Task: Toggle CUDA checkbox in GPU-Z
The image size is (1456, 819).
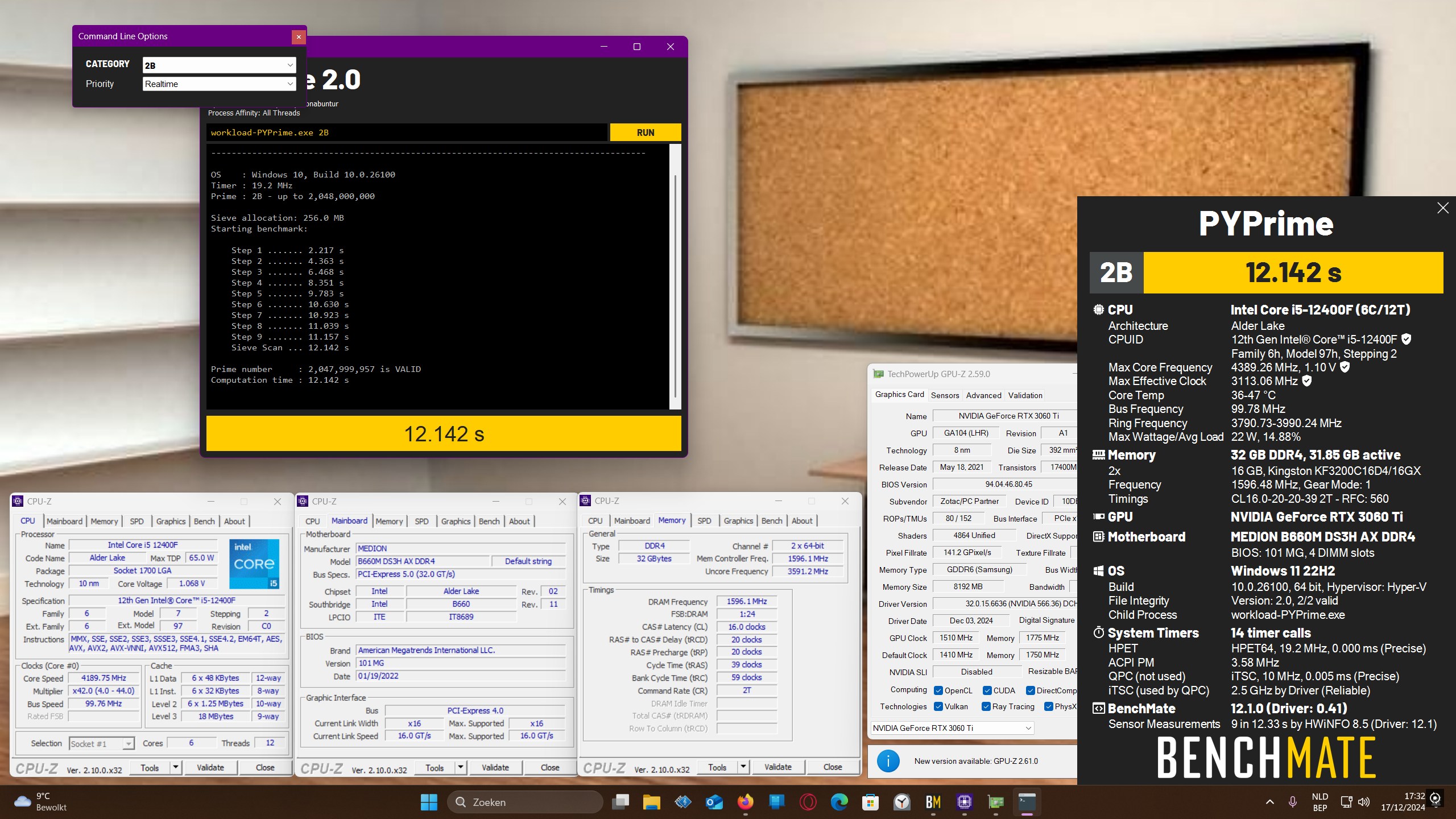Action: point(987,690)
